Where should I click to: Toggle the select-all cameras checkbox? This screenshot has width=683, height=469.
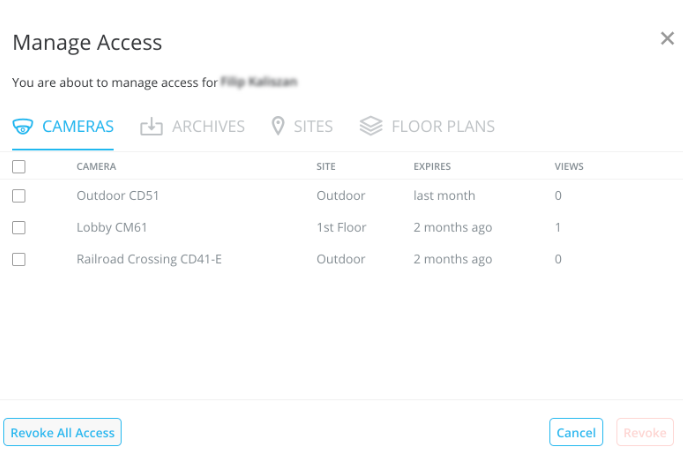[x=19, y=167]
